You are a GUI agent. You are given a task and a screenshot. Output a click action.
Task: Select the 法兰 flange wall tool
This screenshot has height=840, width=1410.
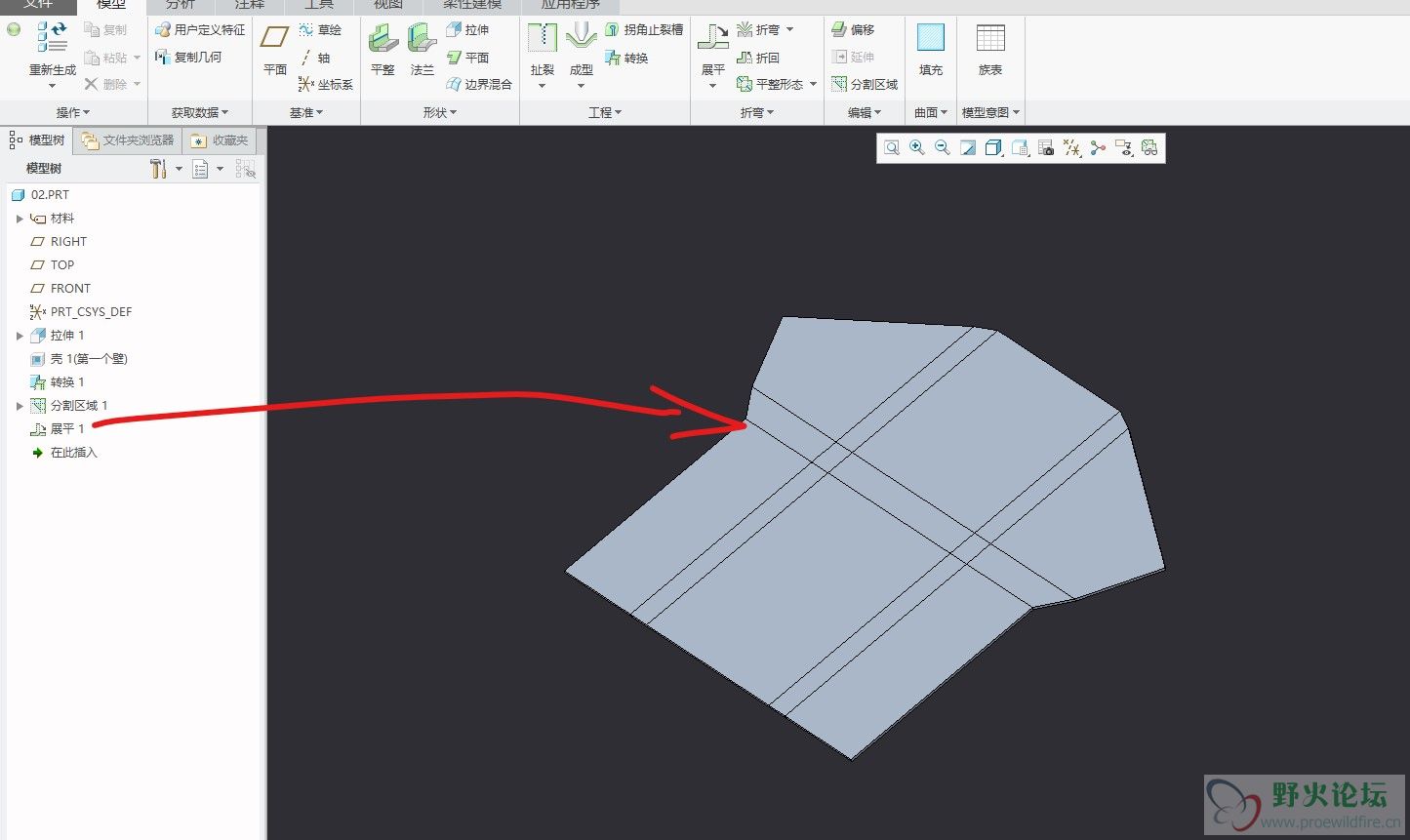click(423, 49)
